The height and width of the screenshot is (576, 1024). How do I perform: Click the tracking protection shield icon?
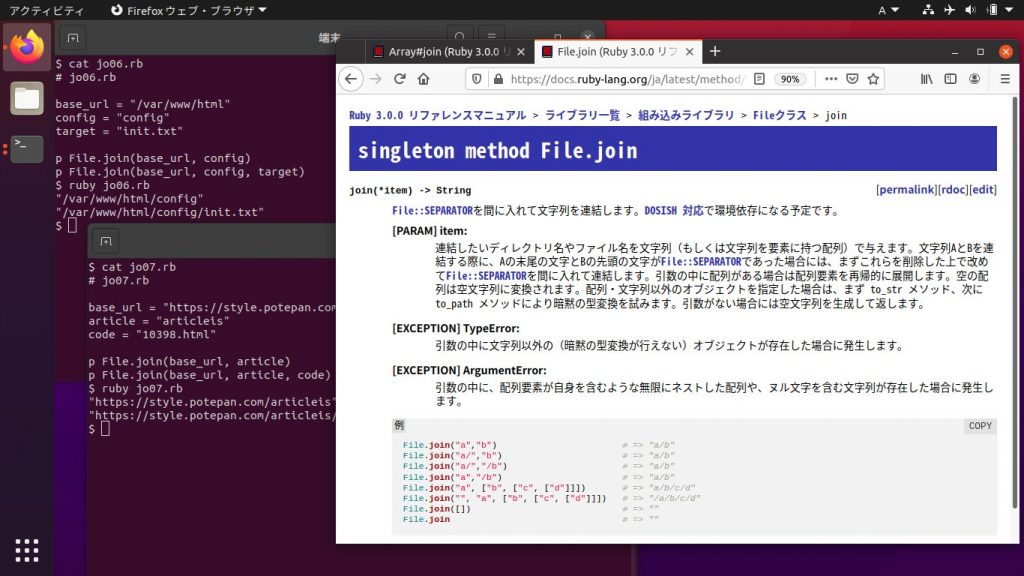tap(477, 79)
